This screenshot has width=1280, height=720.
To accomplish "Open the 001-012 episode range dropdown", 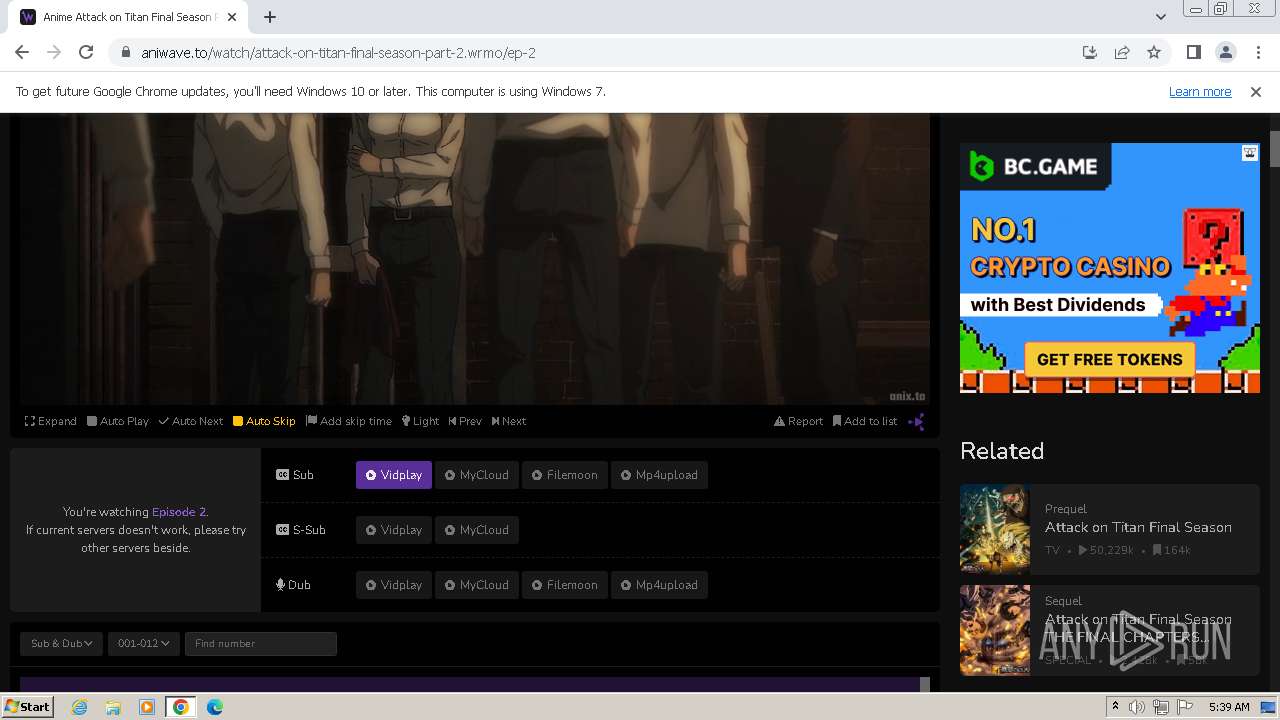I will point(143,643).
